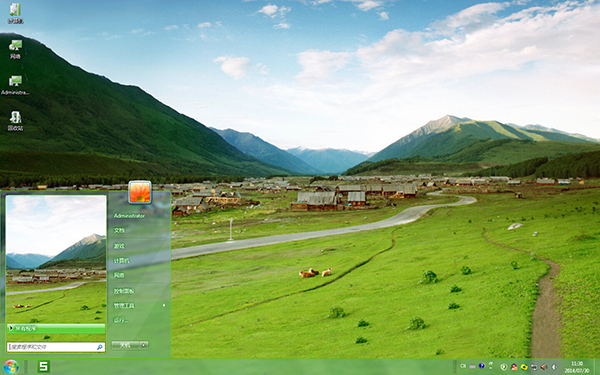The image size is (600, 375).
Task: Click the white volume tray icon
Action: (554, 367)
